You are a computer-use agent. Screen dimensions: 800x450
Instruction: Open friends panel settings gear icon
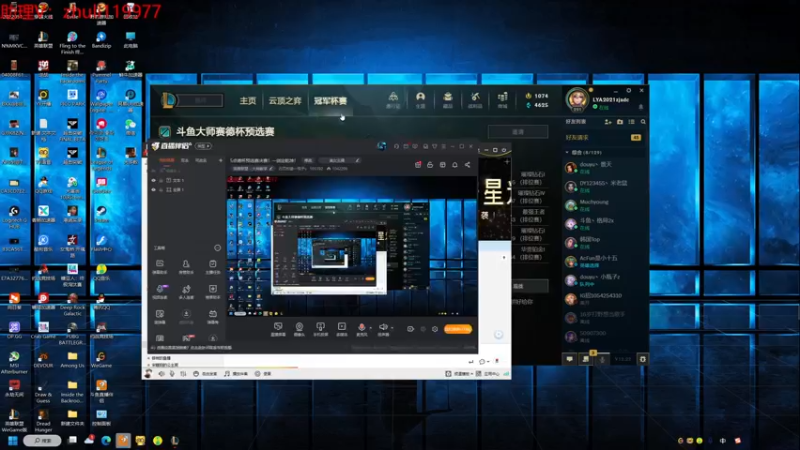pyautogui.click(x=642, y=359)
